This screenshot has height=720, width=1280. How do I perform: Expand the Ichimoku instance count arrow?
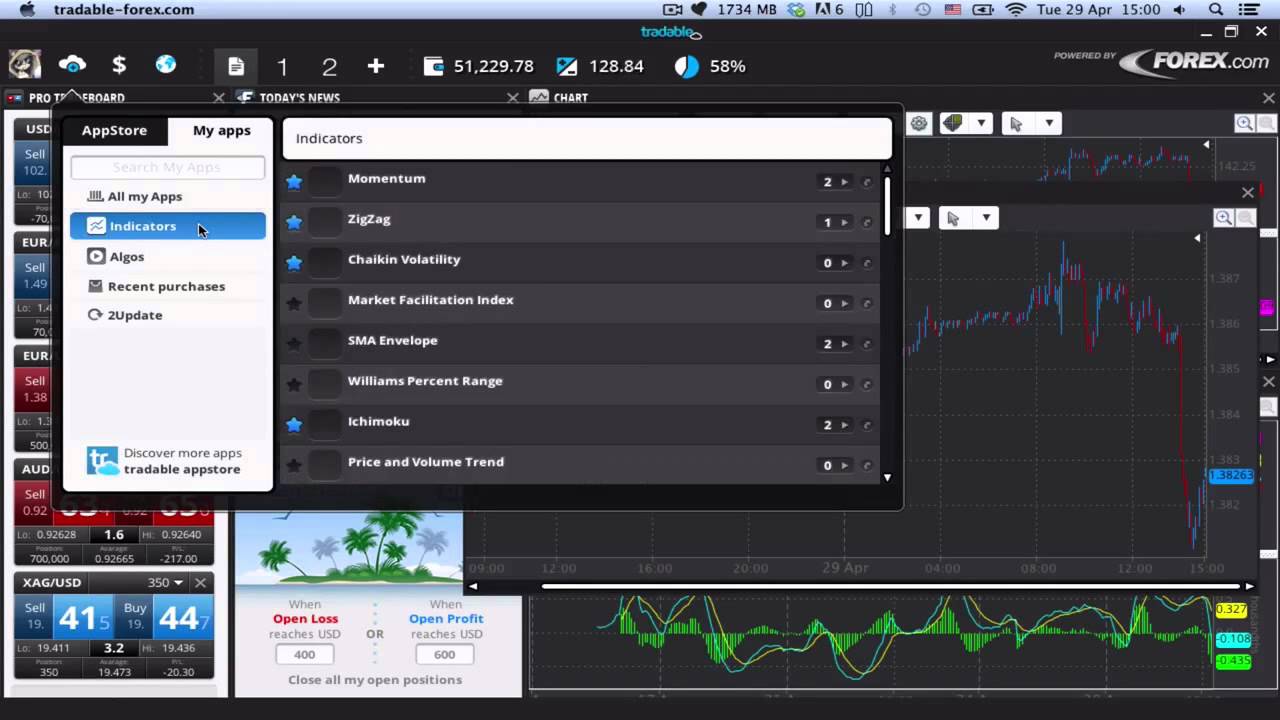pyautogui.click(x=845, y=425)
